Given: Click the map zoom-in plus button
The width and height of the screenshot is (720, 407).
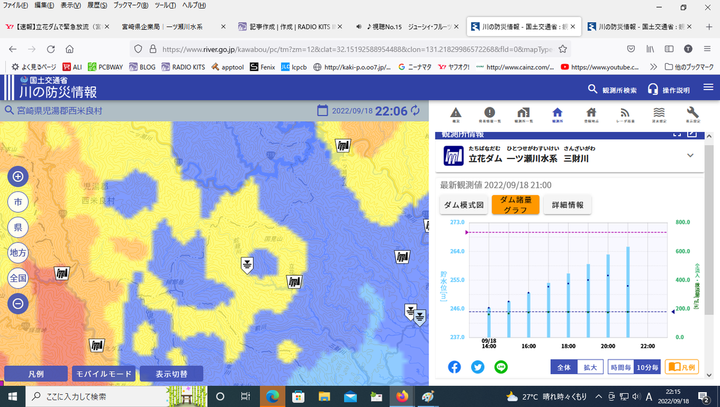Looking at the screenshot, I should [18, 177].
